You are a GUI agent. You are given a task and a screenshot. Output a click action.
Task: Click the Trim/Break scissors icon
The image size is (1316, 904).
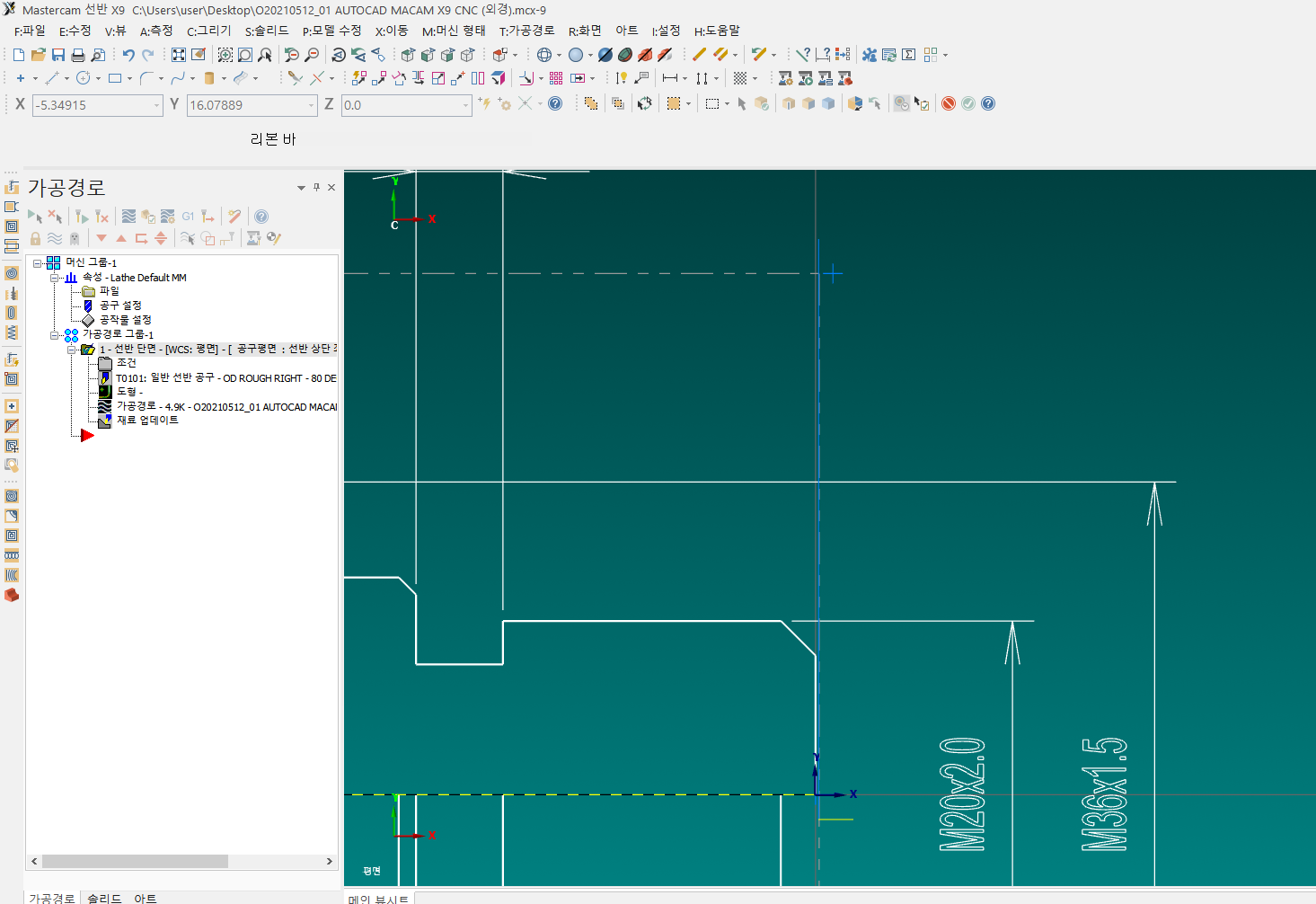[x=295, y=78]
